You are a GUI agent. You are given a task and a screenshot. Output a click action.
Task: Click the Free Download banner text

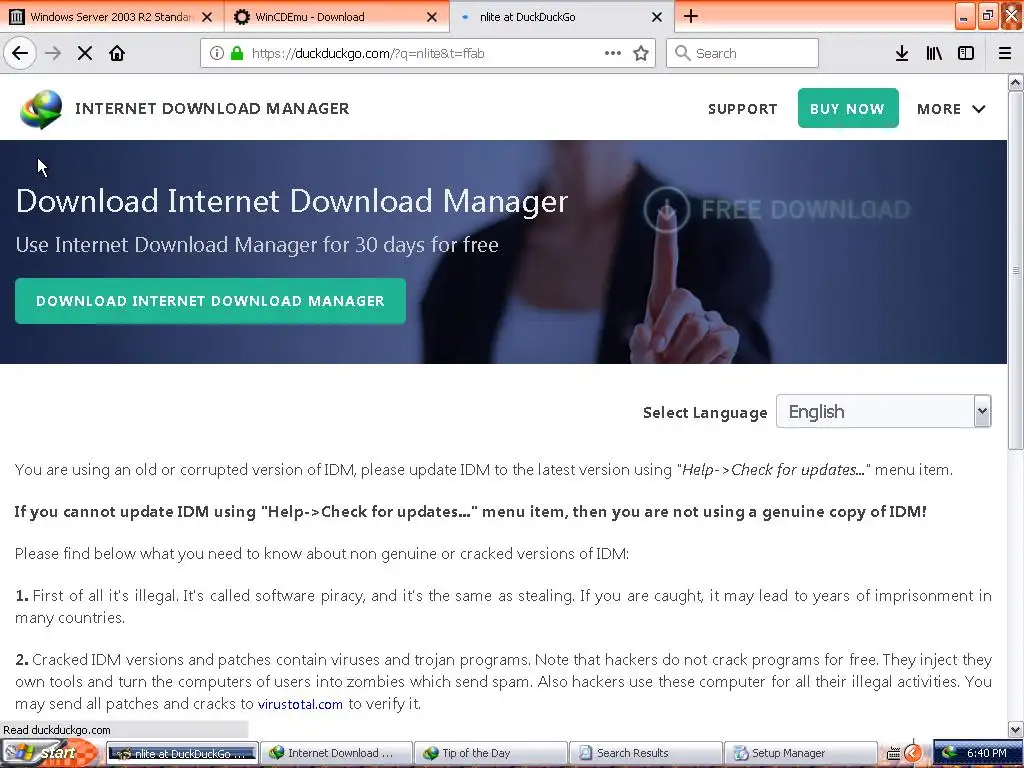806,210
